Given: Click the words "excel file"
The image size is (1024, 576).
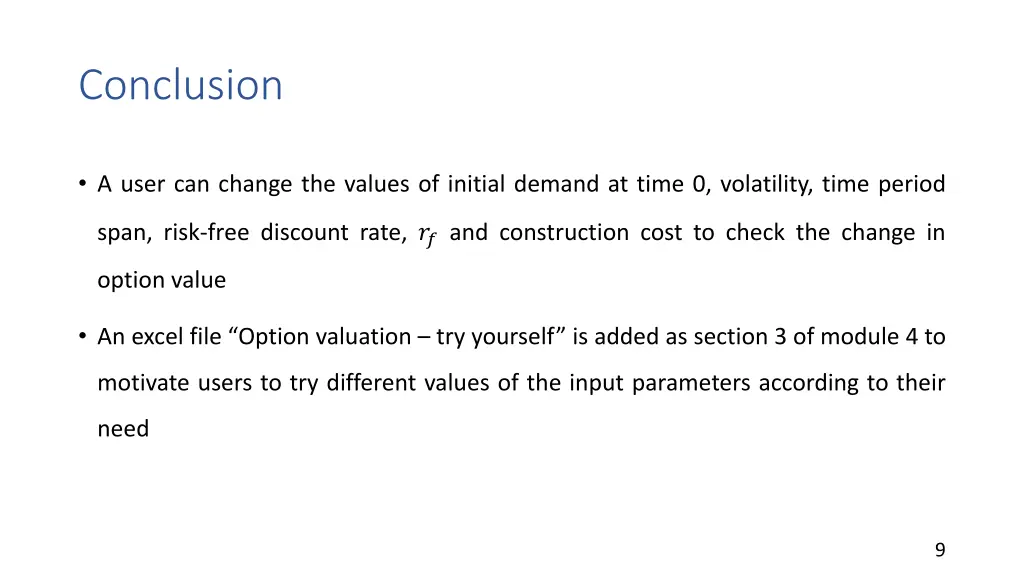Looking at the screenshot, I should coord(176,337).
